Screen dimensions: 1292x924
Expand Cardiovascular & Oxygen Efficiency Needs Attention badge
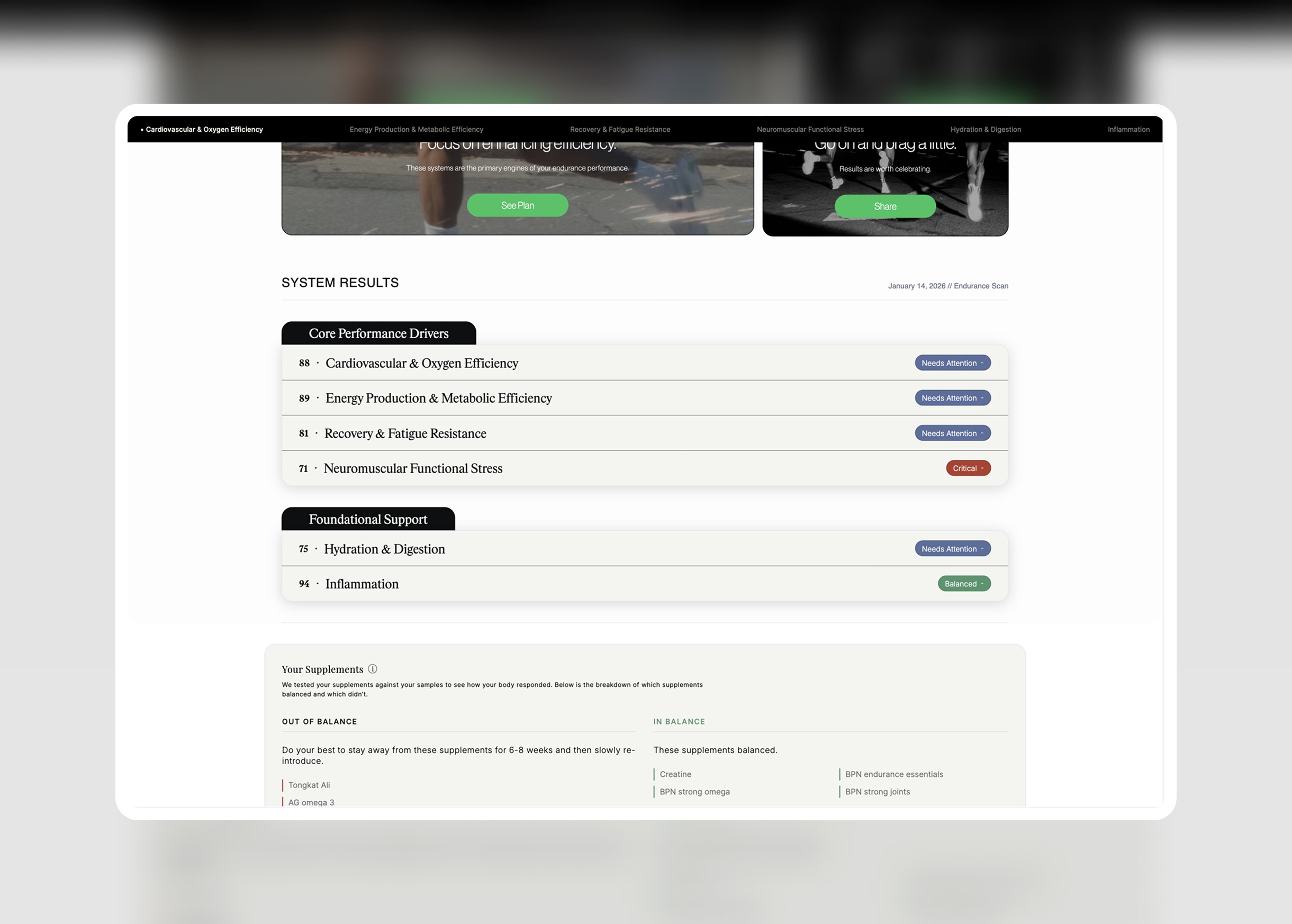click(952, 363)
